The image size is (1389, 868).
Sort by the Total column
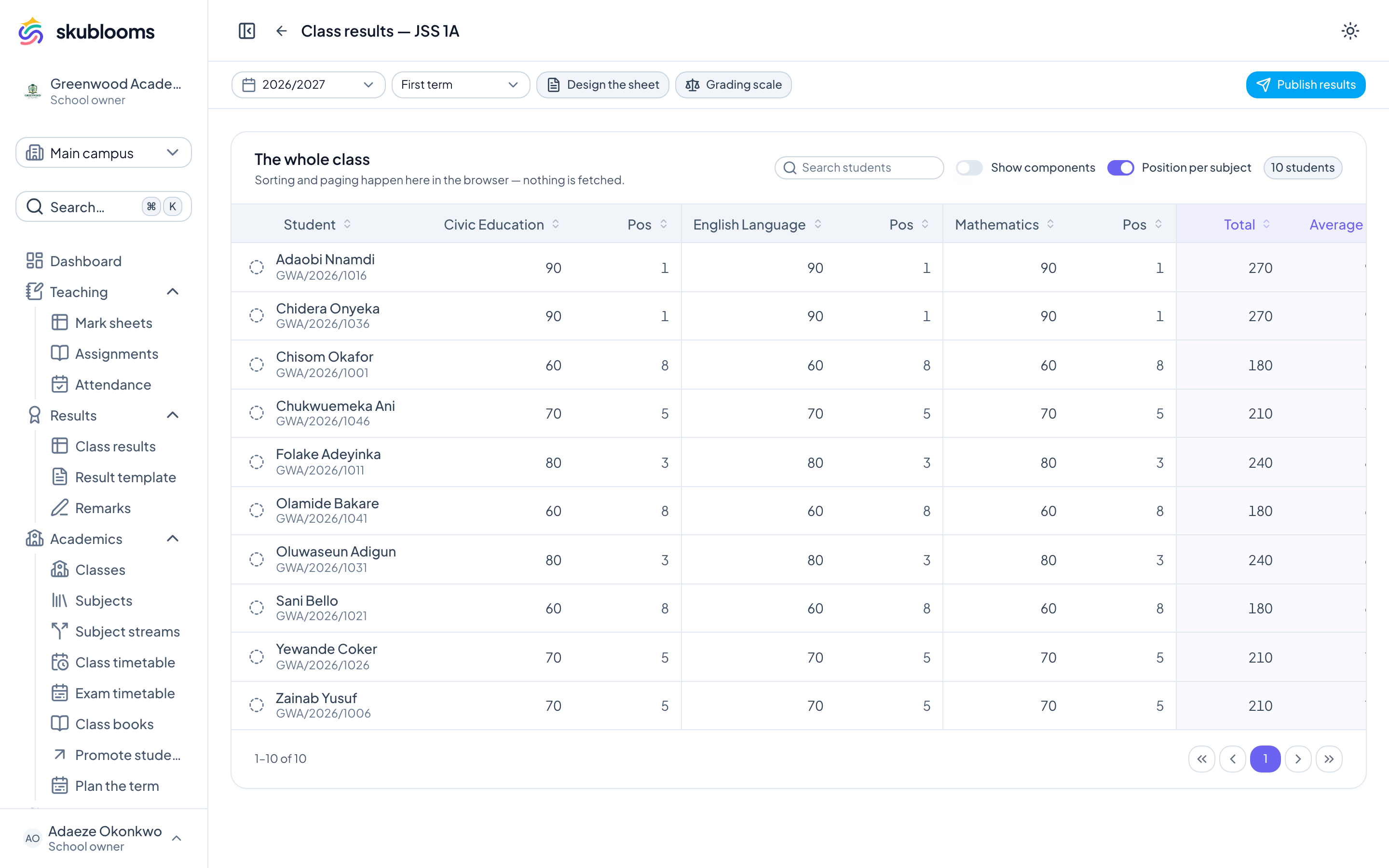[1247, 224]
